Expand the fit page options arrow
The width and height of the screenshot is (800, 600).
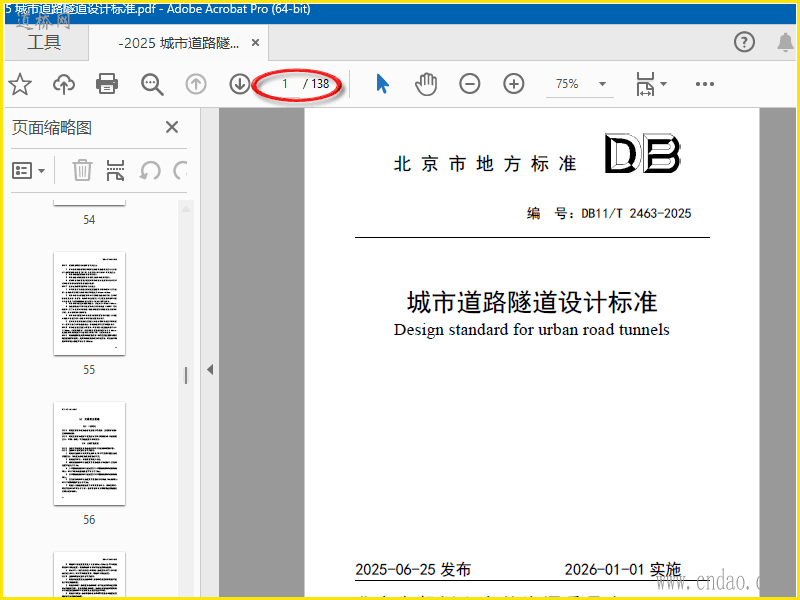click(663, 84)
